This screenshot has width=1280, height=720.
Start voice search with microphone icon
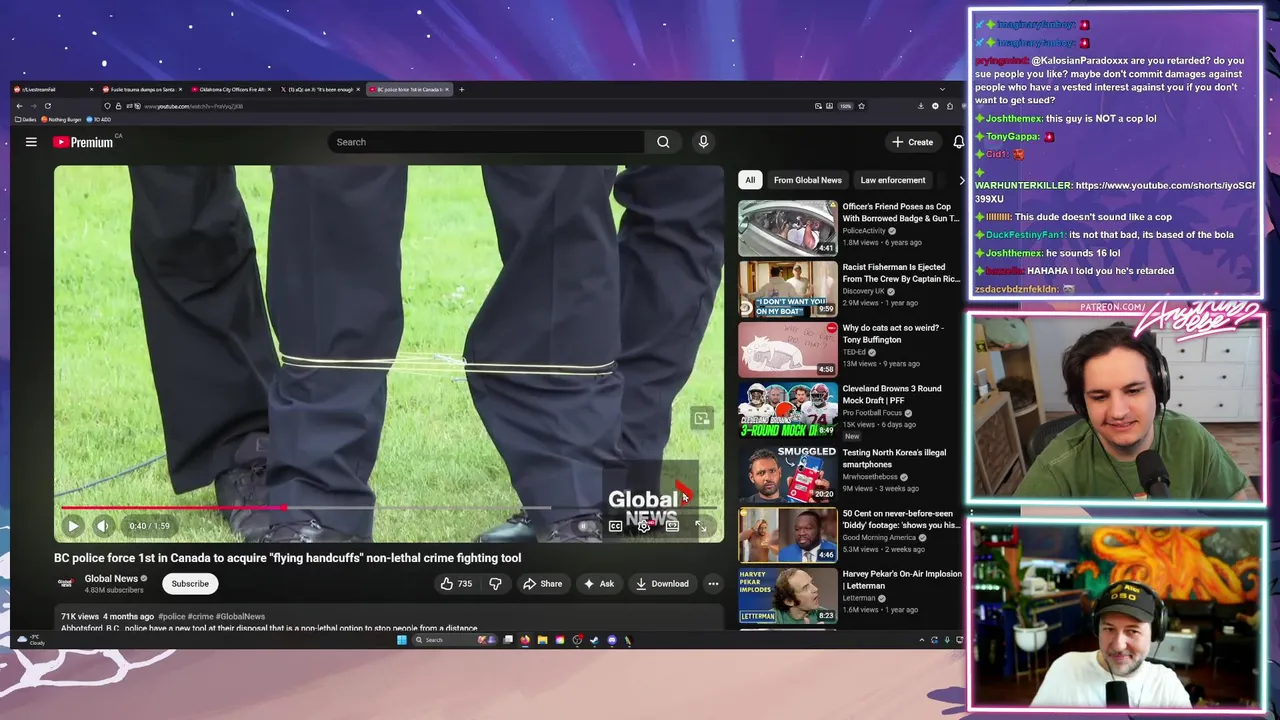tap(703, 142)
